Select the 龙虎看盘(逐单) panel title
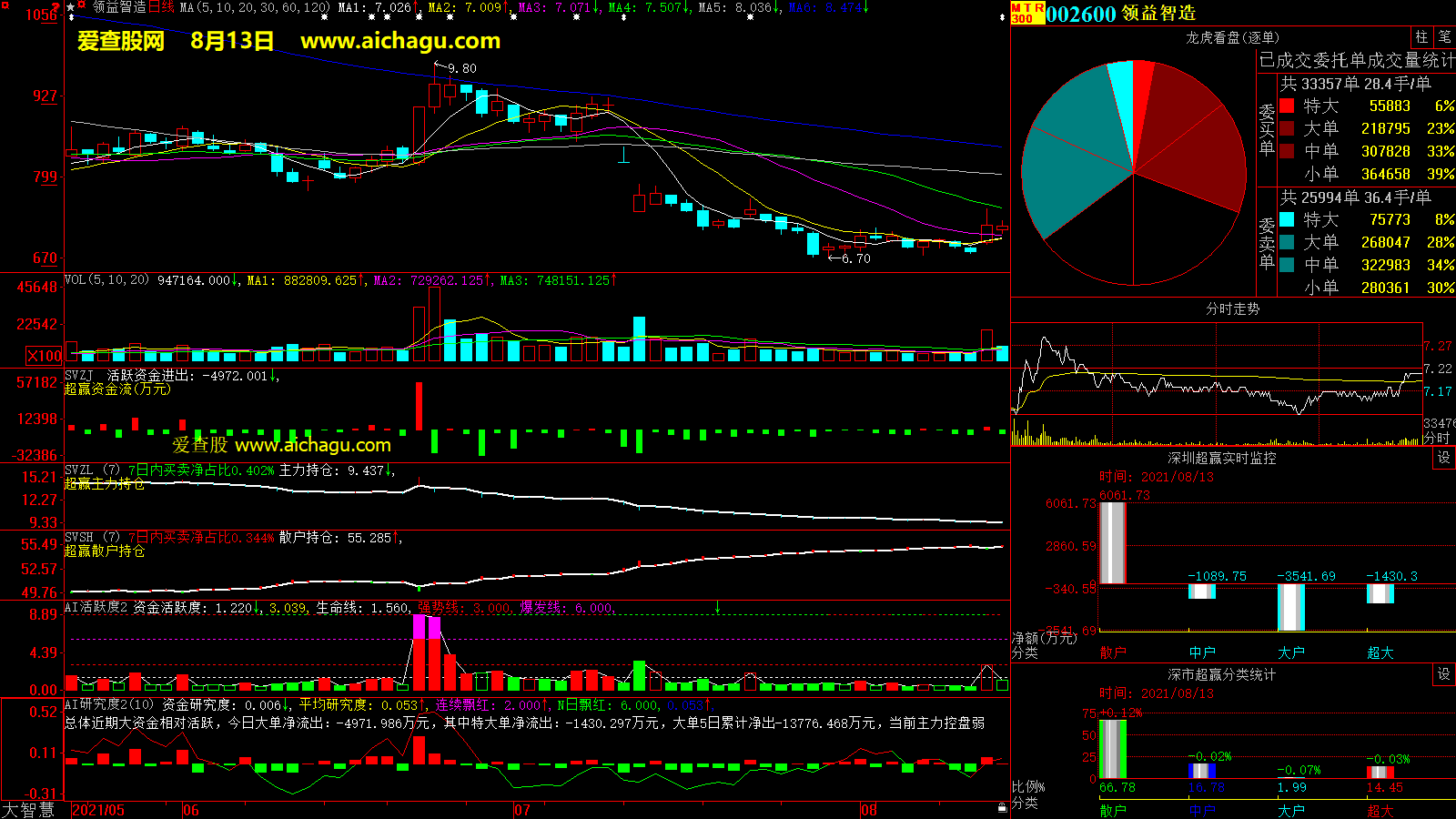Viewport: 1456px width, 819px height. pos(1232,37)
